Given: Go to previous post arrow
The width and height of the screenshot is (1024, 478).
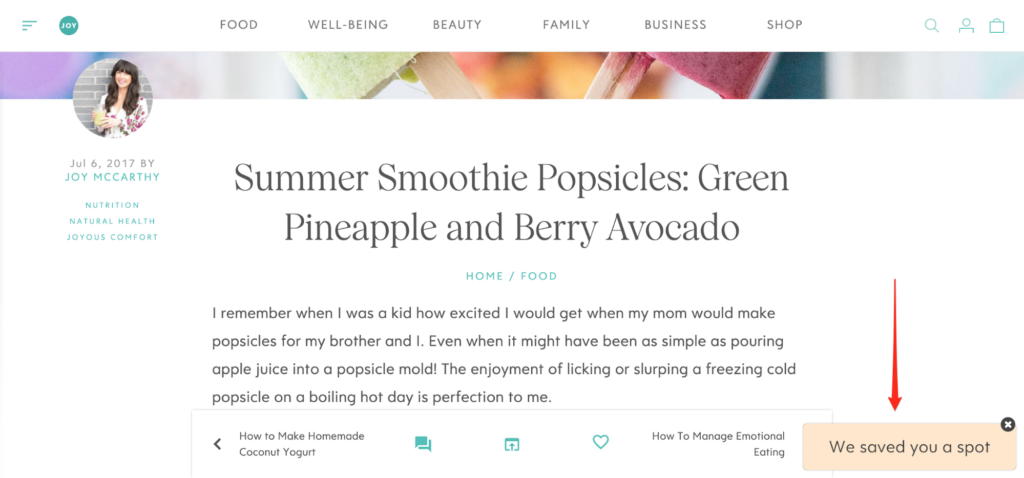Looking at the screenshot, I should (x=217, y=444).
